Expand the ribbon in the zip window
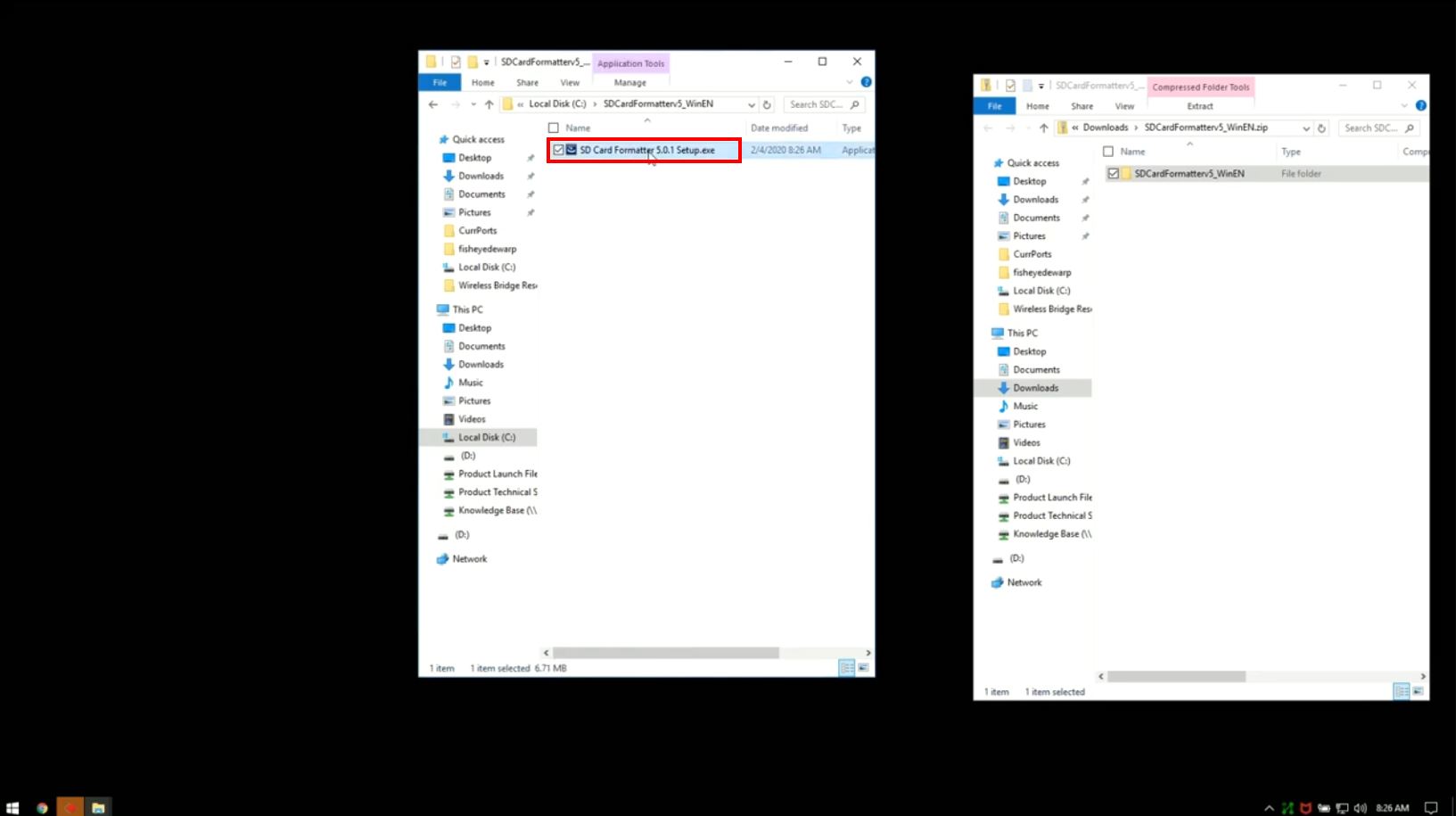 pos(1403,105)
